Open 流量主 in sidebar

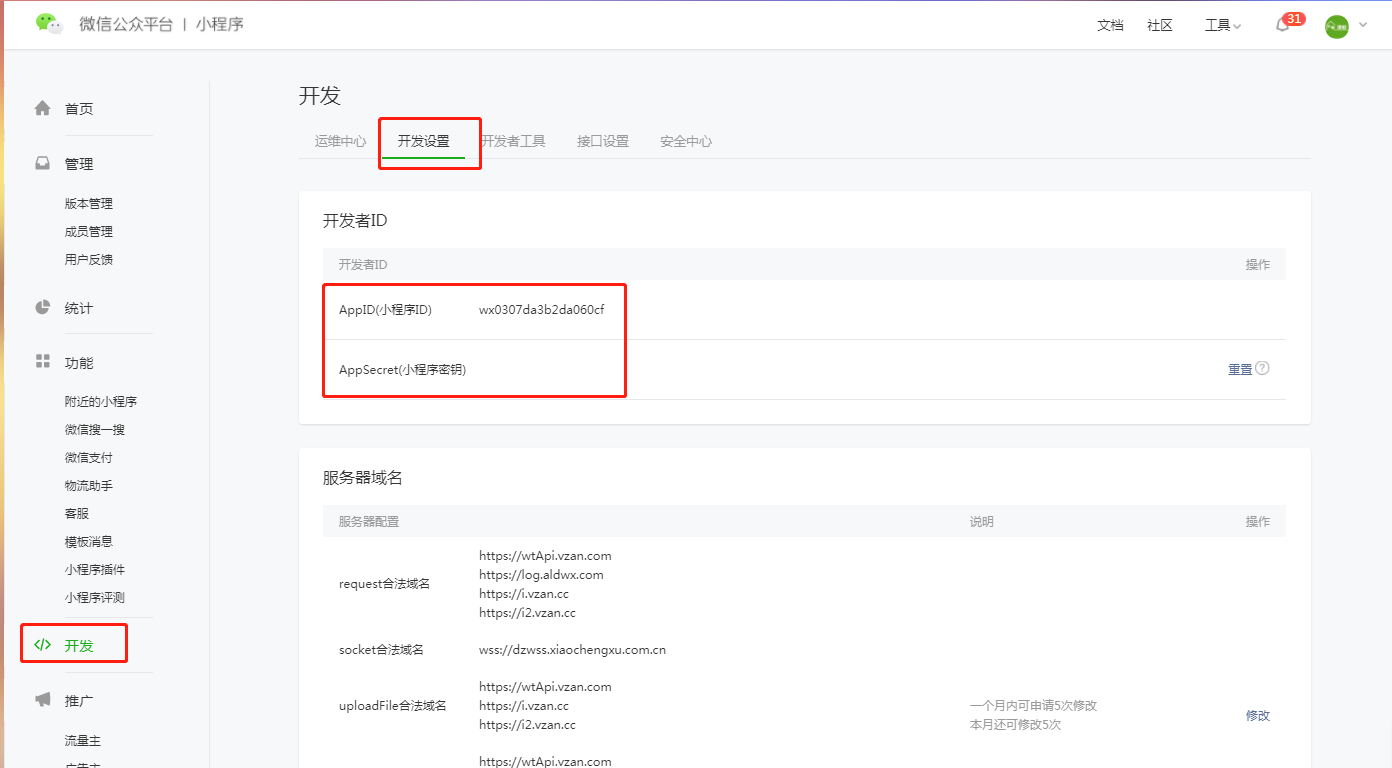coord(83,741)
